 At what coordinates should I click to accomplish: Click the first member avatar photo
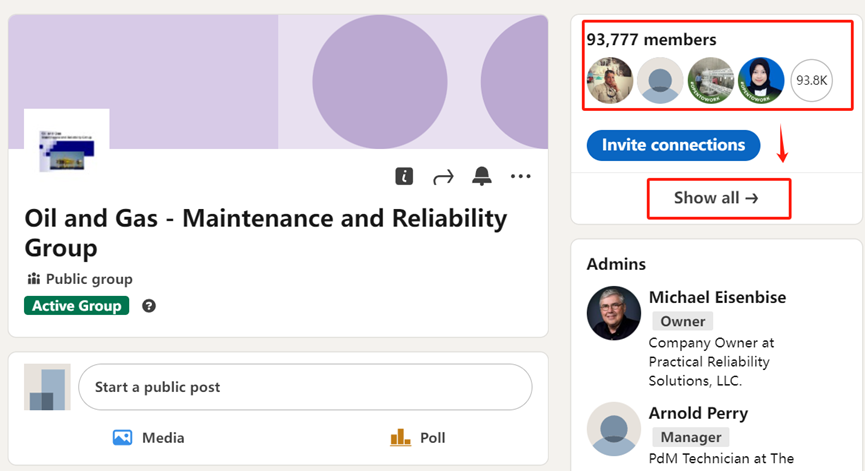click(x=609, y=81)
